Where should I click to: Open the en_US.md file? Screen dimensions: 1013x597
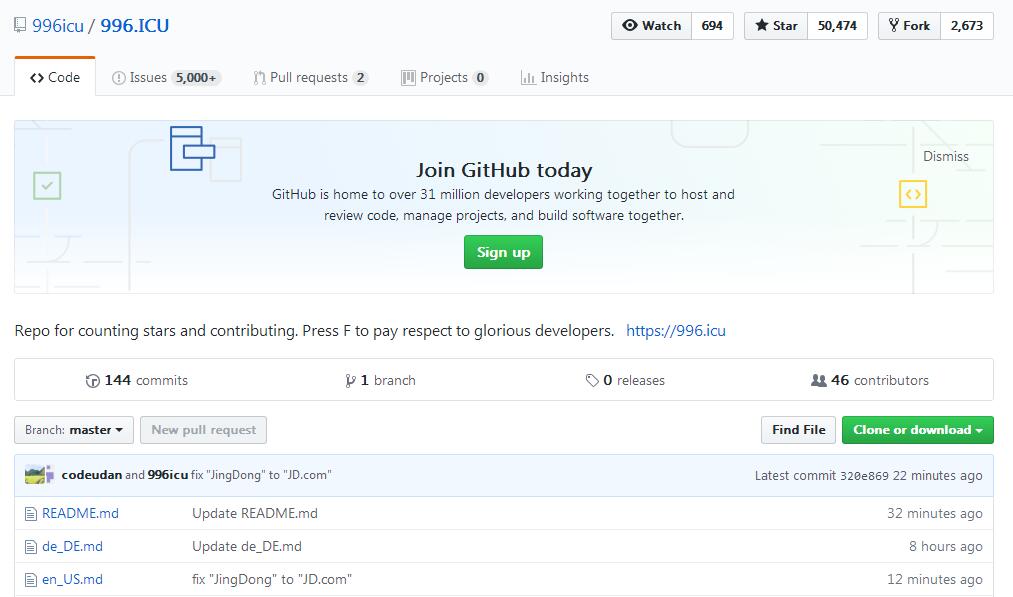72,580
